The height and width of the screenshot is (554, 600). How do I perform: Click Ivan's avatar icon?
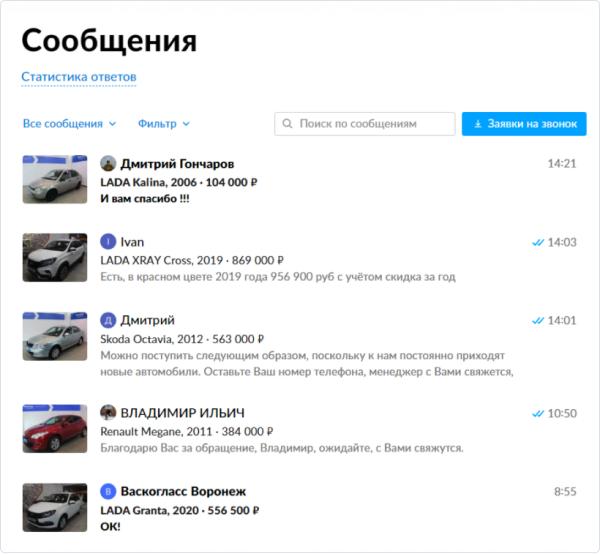click(108, 242)
